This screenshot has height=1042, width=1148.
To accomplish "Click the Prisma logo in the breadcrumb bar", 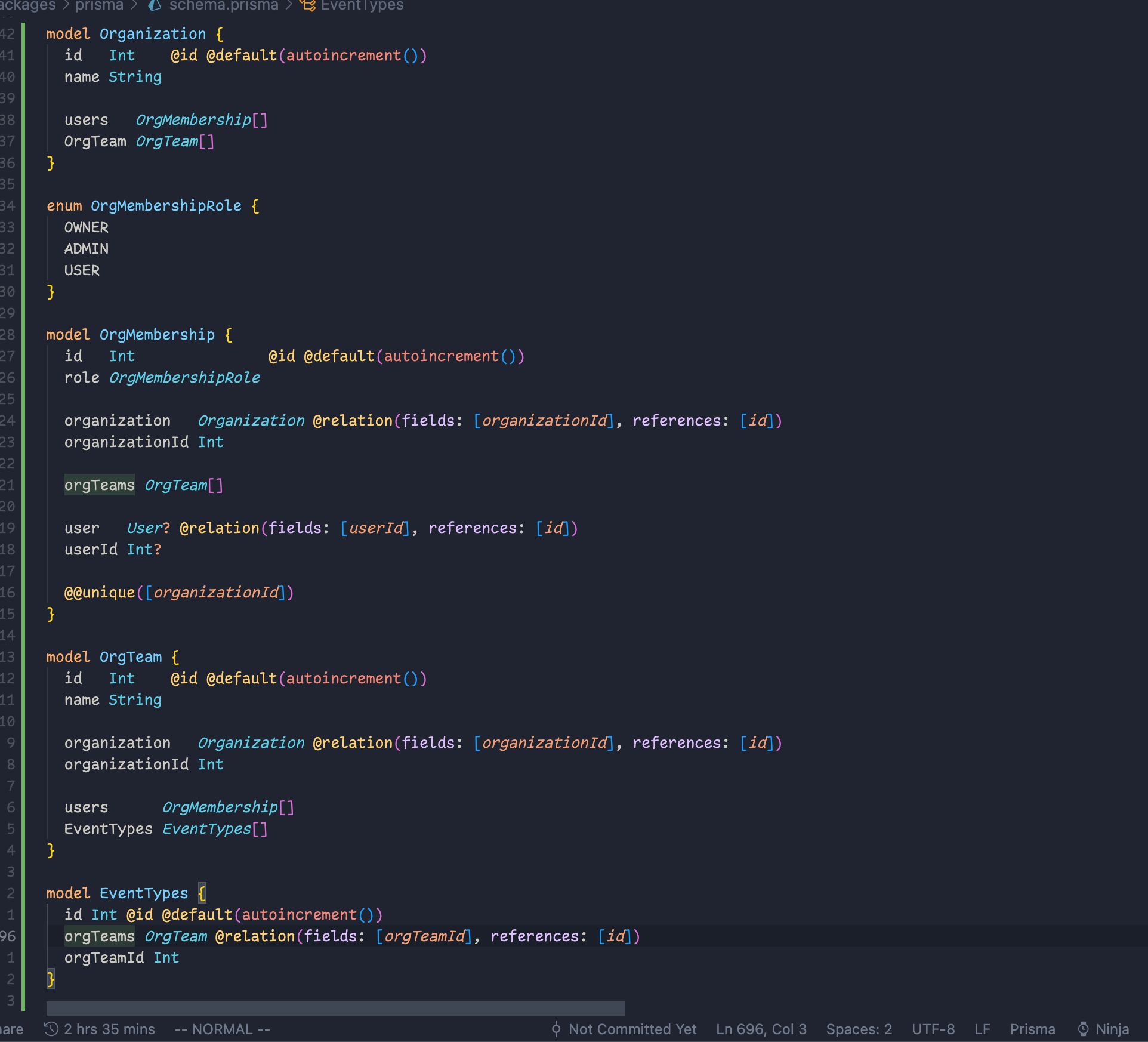I will (154, 6).
